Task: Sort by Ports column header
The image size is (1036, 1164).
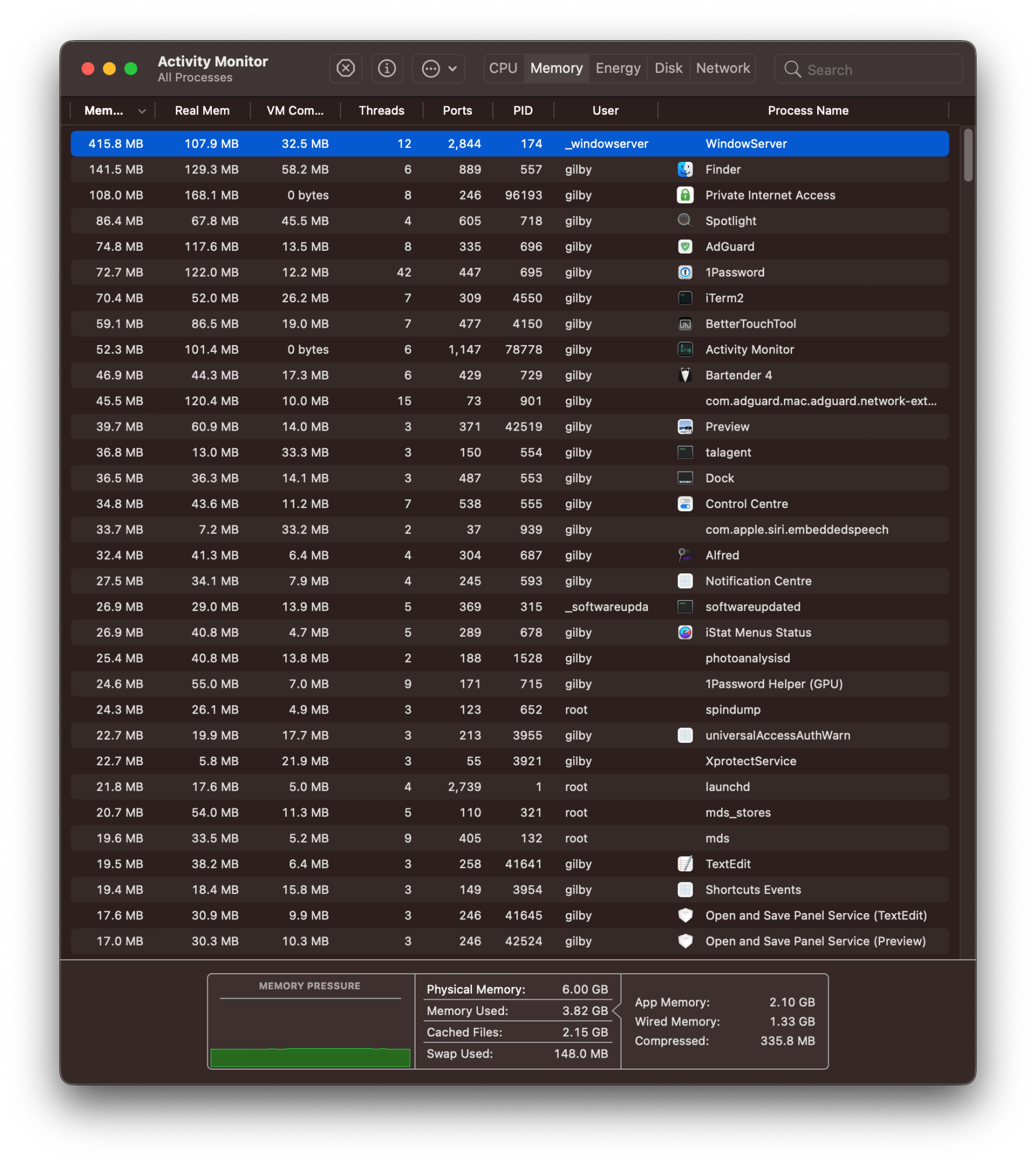Action: point(457,111)
